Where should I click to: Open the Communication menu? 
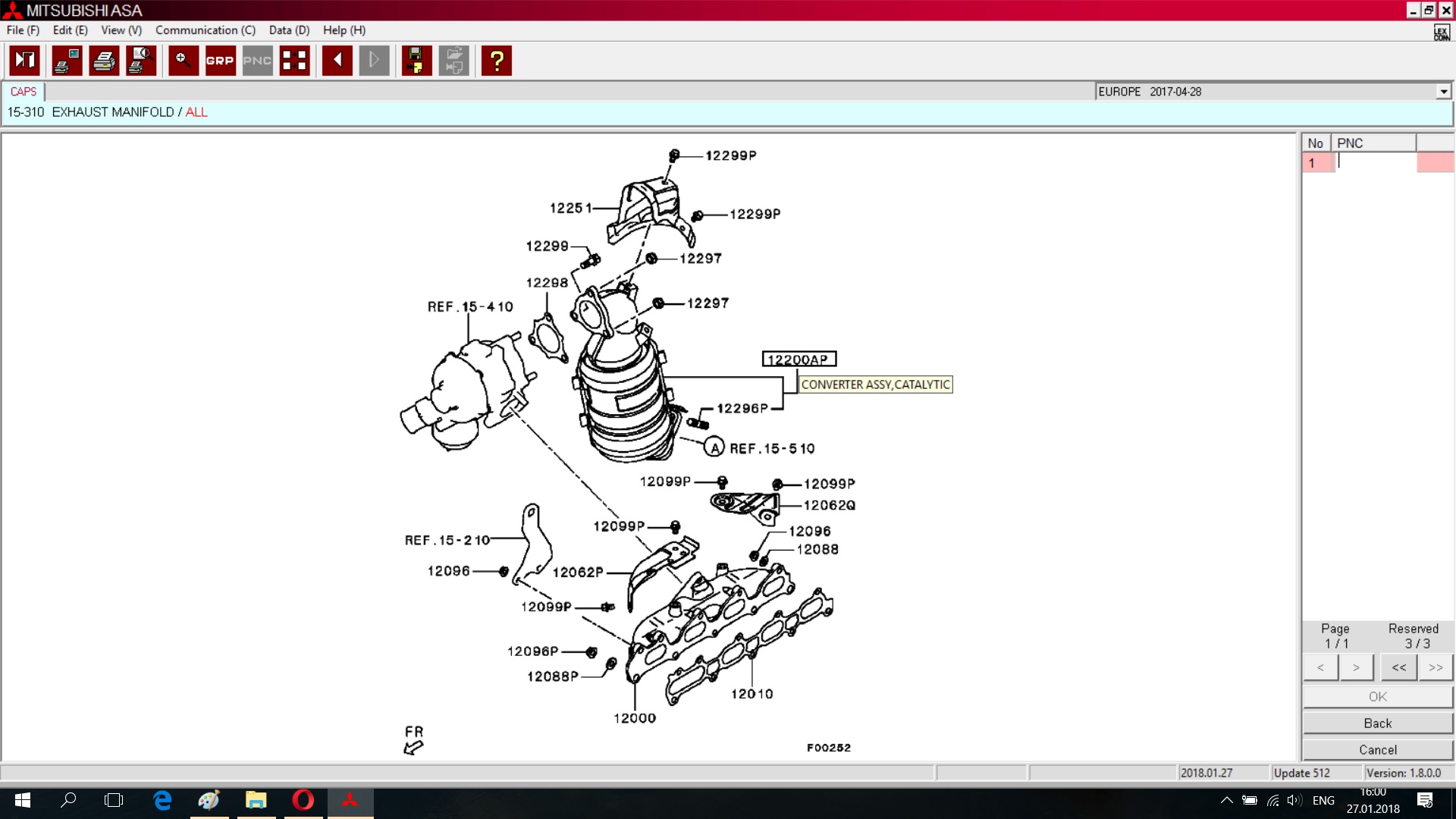tap(205, 30)
